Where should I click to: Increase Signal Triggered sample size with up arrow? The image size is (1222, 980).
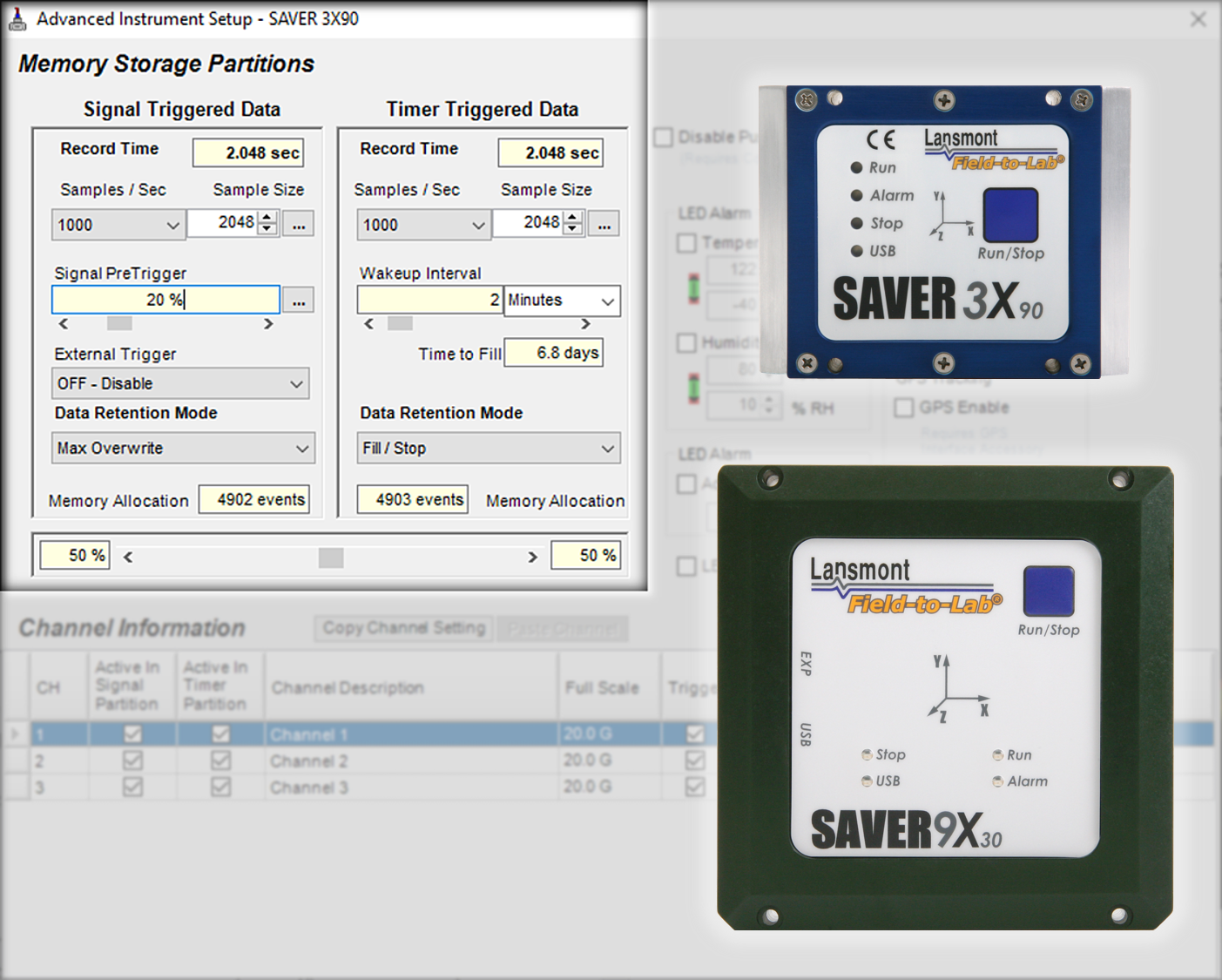click(x=268, y=217)
